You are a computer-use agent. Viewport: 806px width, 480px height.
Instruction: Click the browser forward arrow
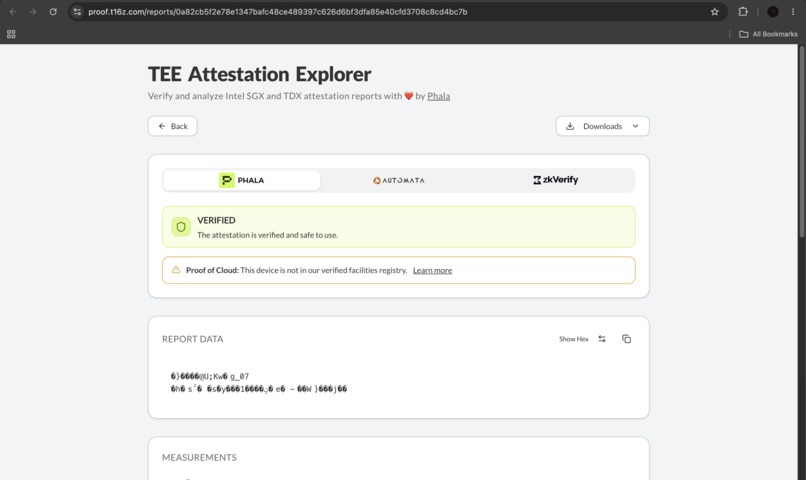click(33, 12)
